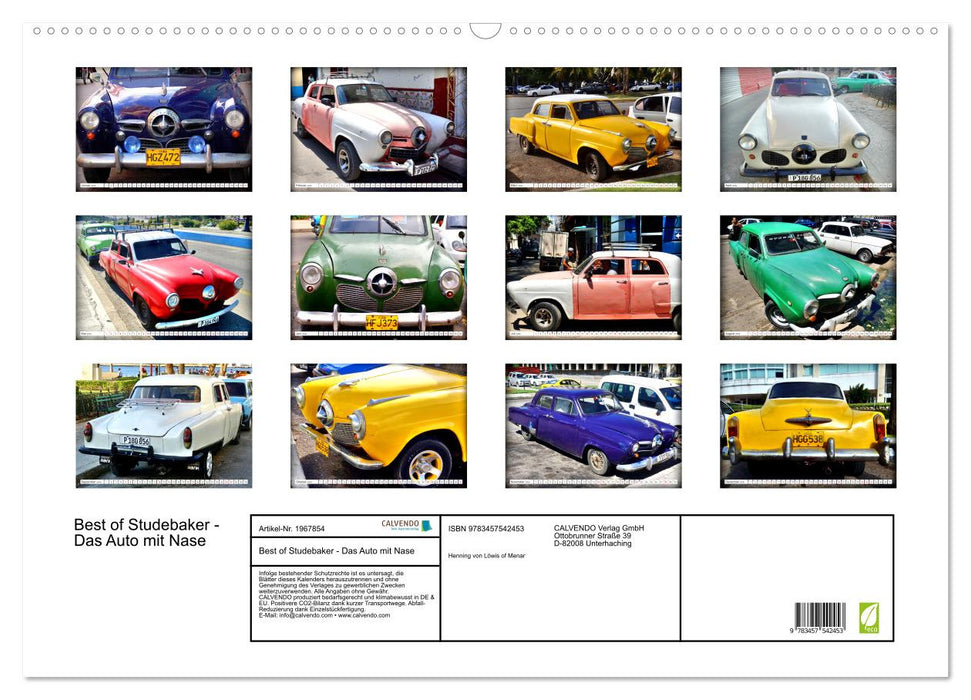The width and height of the screenshot is (971, 700).
Task: Open the ISBN 9783457542453 information section
Action: [x=488, y=527]
